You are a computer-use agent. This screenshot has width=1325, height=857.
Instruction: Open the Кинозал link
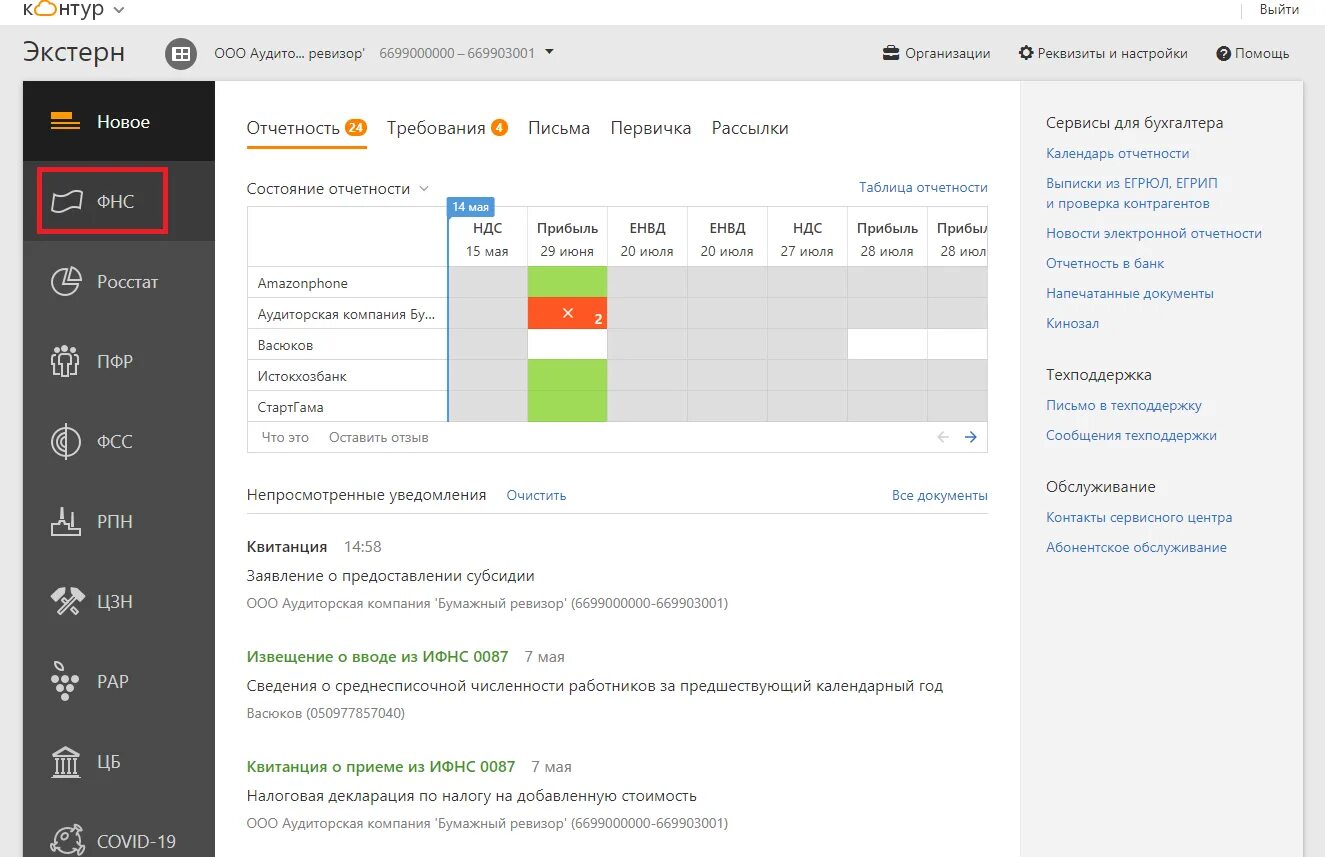click(x=1072, y=323)
